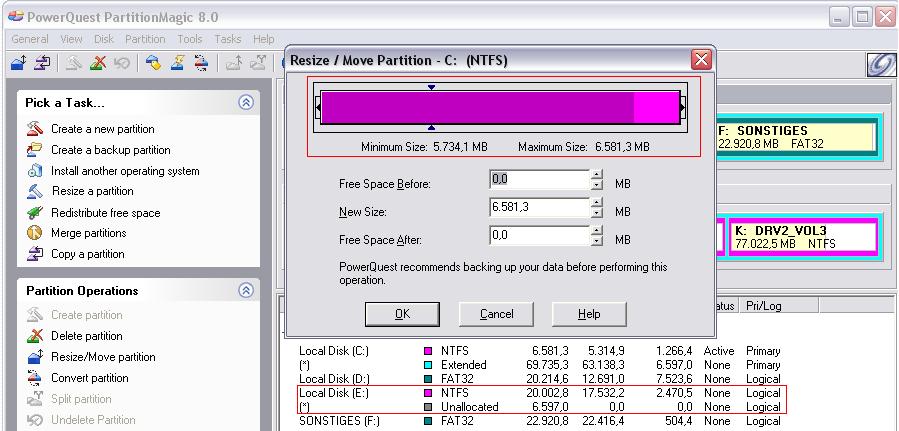Click the cyan swatch in Extended row

pos(428,365)
